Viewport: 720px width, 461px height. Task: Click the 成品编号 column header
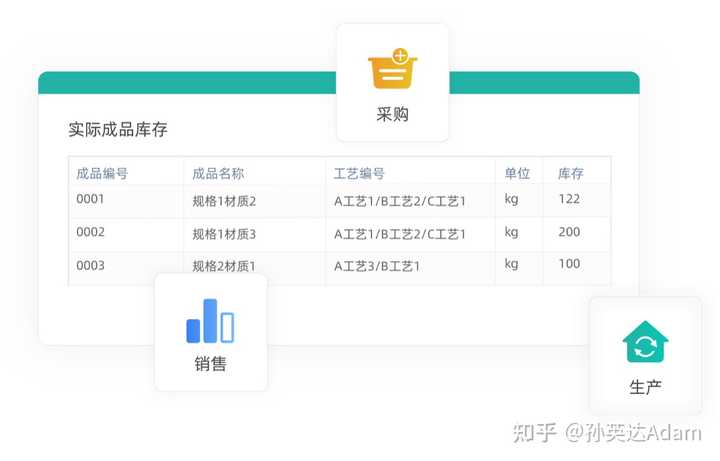point(102,174)
